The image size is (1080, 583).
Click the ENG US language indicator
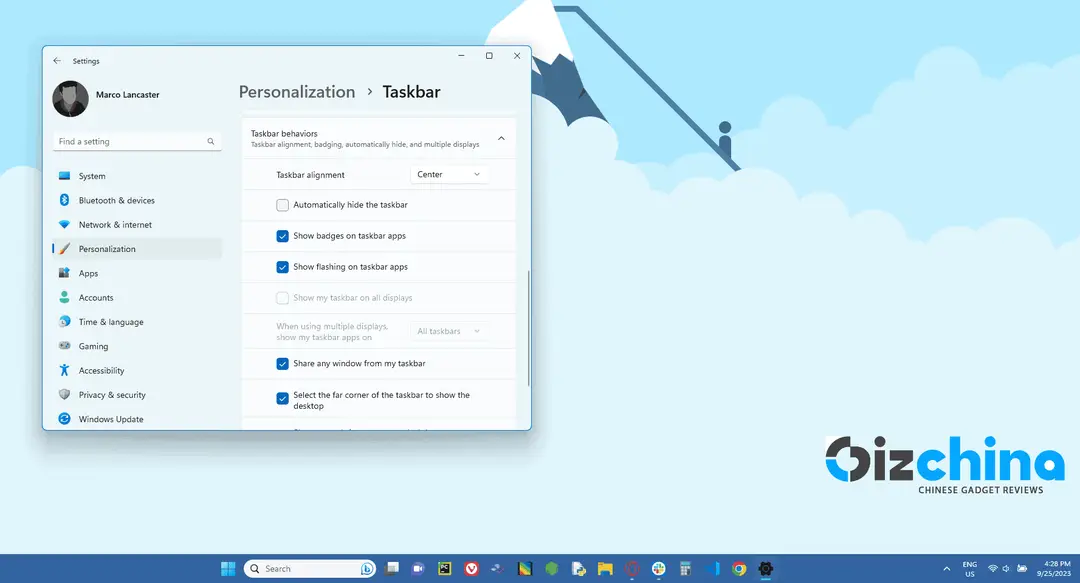pos(970,569)
